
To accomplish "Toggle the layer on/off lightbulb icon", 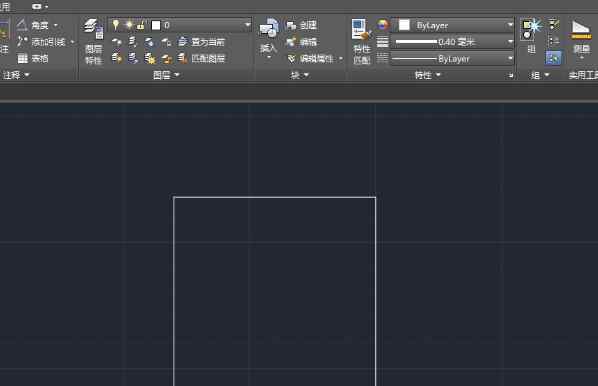I will [116, 25].
